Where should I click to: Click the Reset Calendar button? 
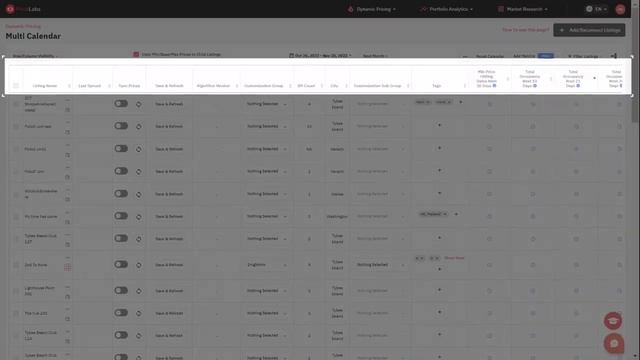(x=490, y=56)
